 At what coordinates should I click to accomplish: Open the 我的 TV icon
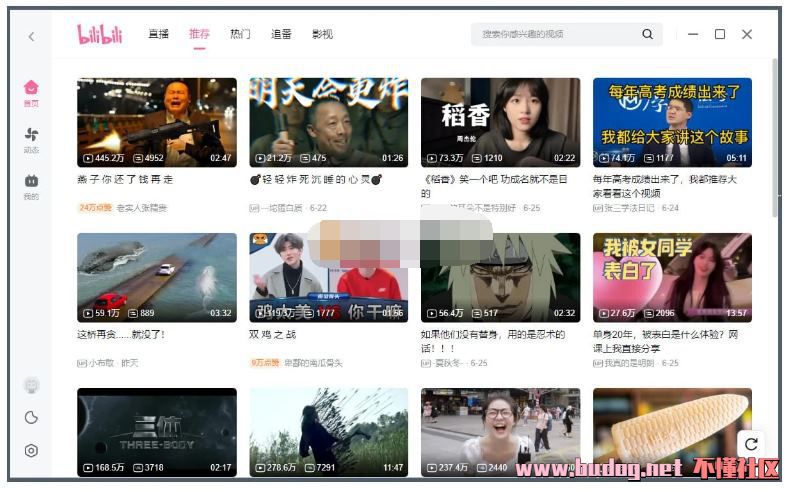(31, 185)
